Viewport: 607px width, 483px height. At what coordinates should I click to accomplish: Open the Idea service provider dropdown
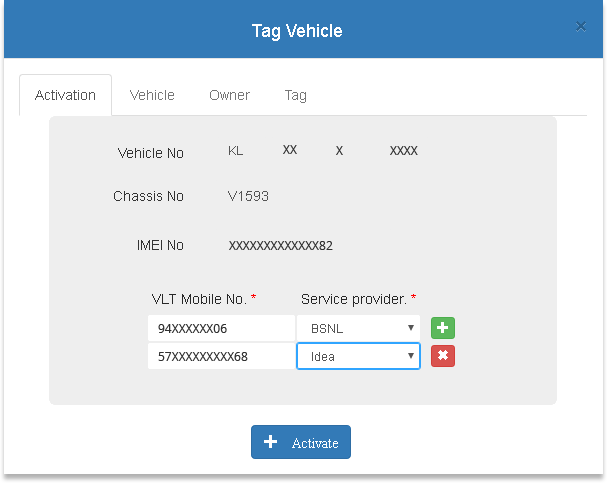[358, 356]
